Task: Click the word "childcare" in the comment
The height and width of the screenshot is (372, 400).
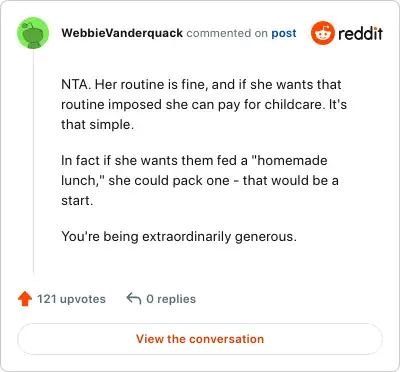Action: coord(295,105)
